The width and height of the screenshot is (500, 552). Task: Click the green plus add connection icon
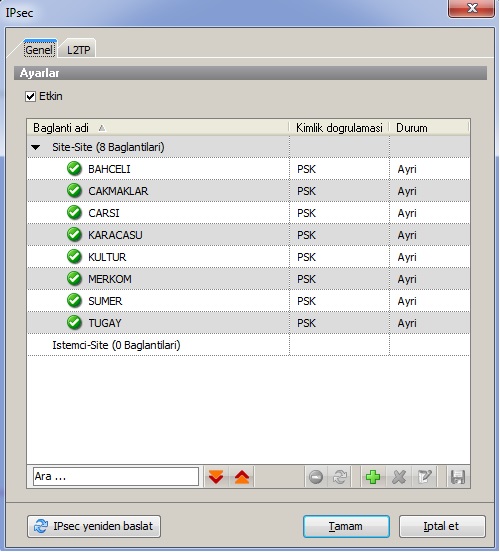[x=373, y=477]
